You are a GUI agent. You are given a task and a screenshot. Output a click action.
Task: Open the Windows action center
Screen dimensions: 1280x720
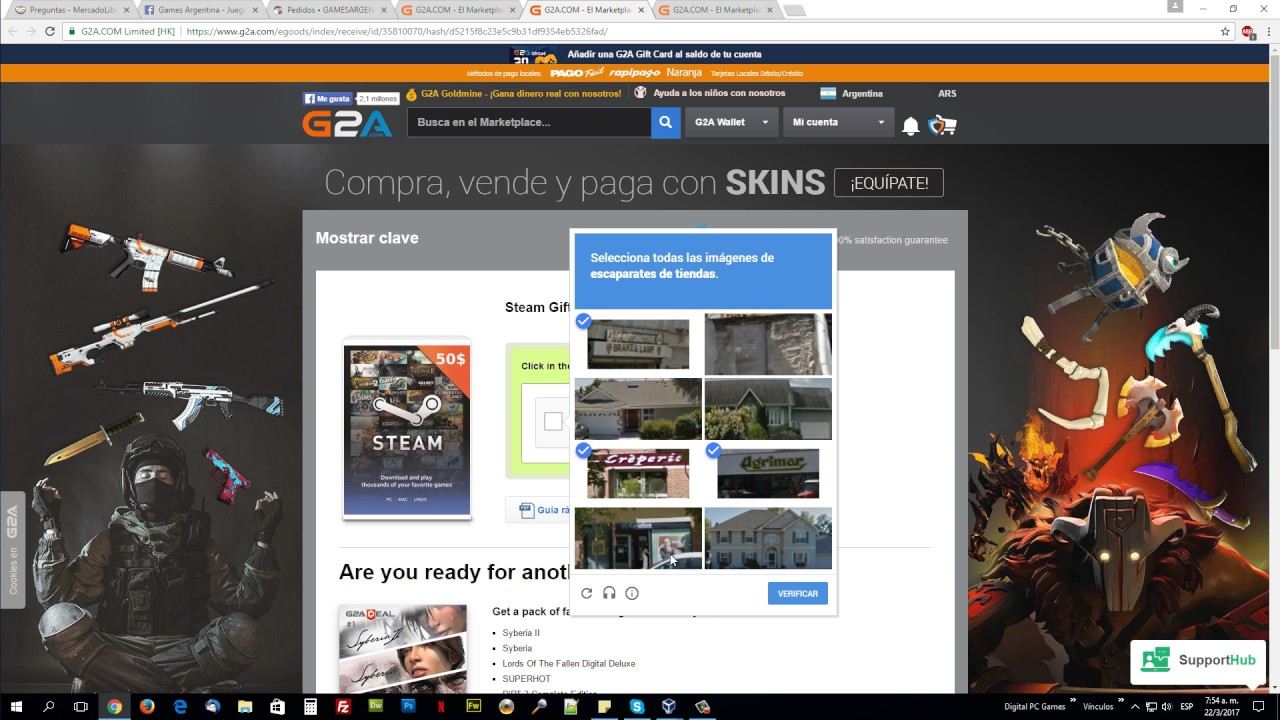(x=1259, y=706)
